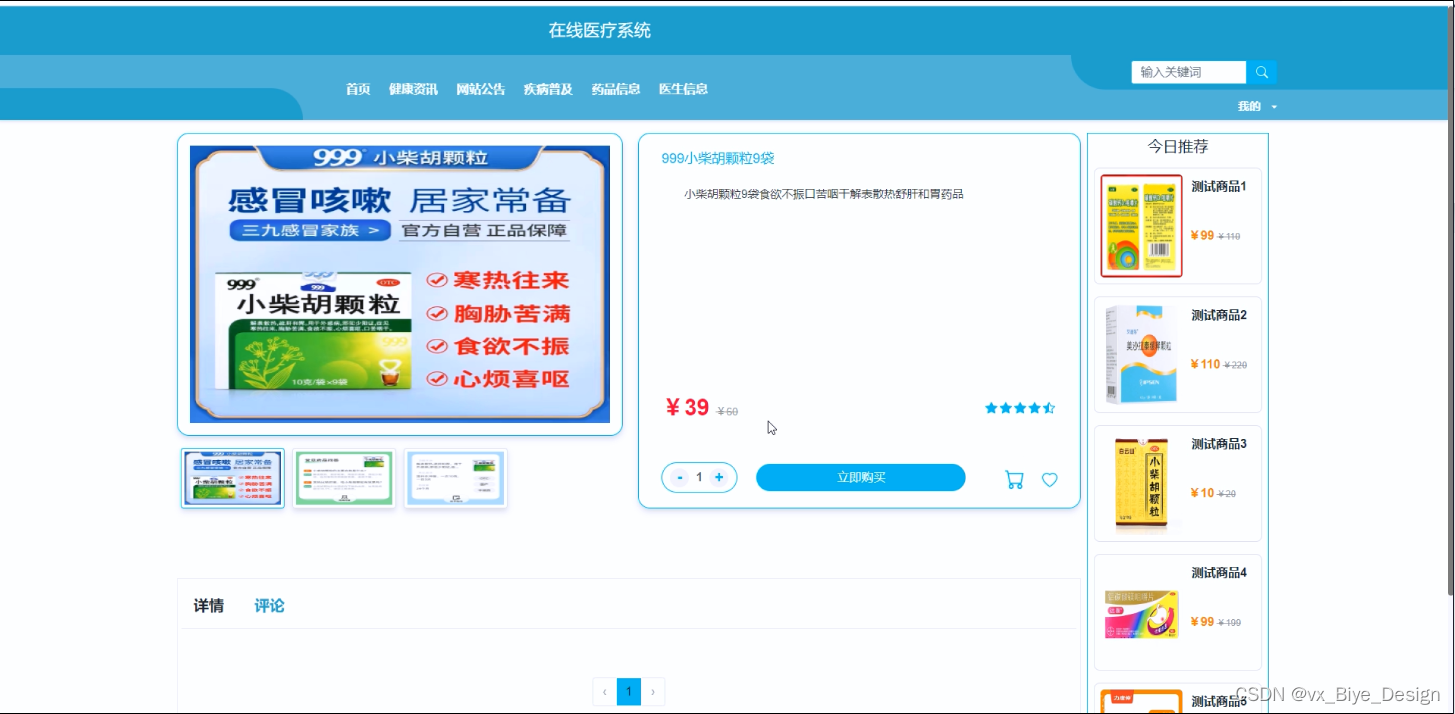
Task: Click the product description text
Action: [824, 194]
